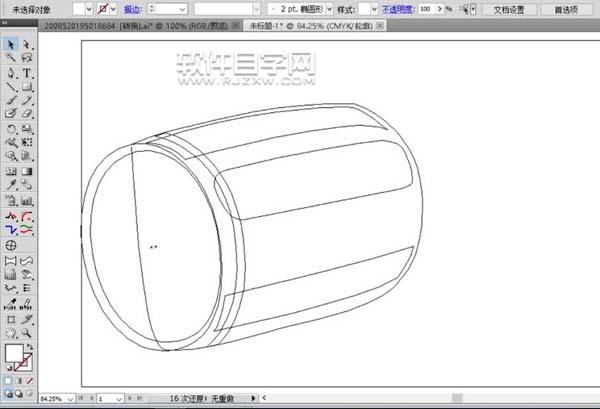This screenshot has height=409, width=600.
Task: Open the zoom level 84.25% dropdown
Action: [71, 398]
